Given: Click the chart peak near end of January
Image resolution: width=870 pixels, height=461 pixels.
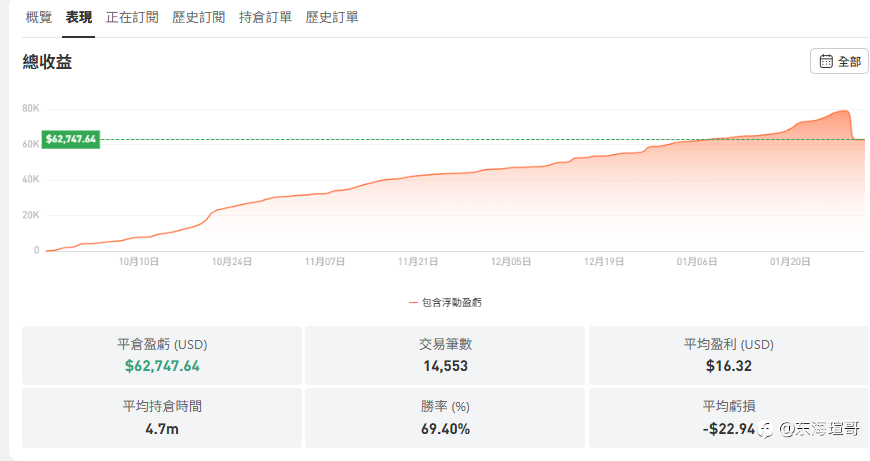Looking at the screenshot, I should (x=844, y=112).
